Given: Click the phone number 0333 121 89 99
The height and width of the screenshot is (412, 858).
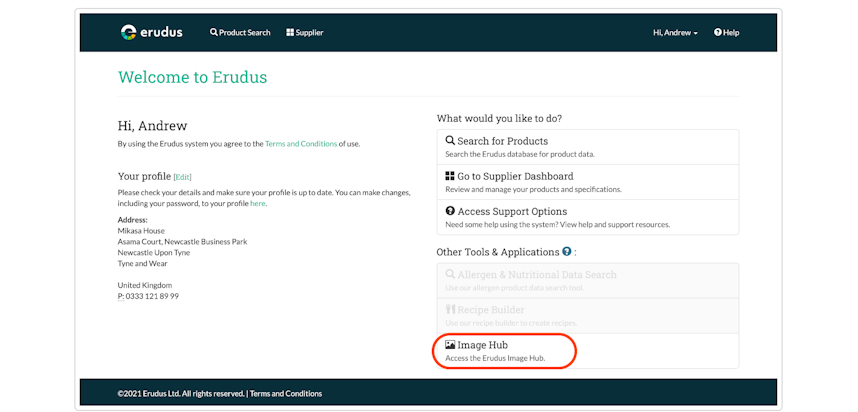Looking at the screenshot, I should click(x=152, y=296).
